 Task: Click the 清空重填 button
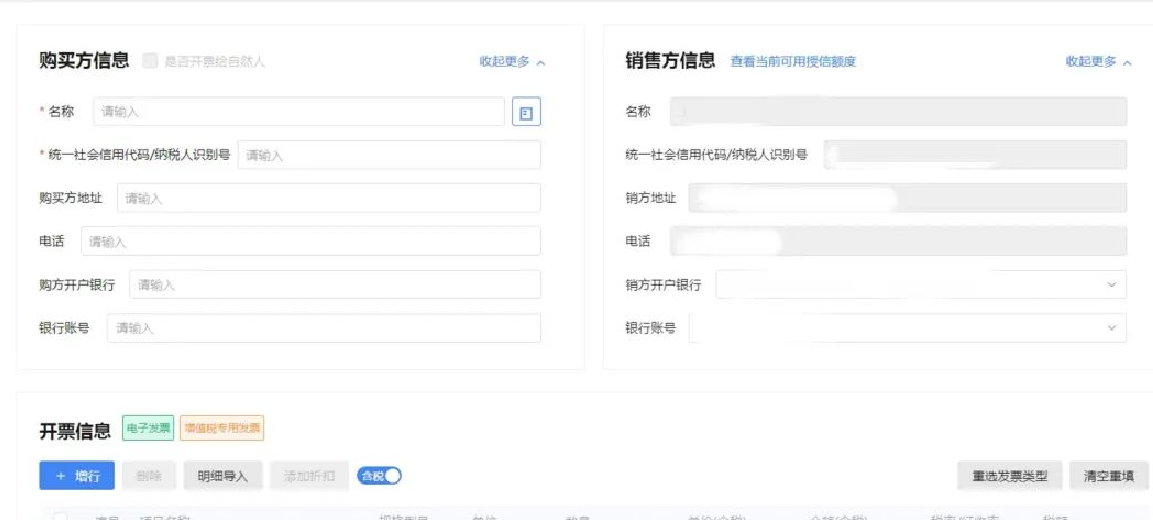tap(1108, 476)
